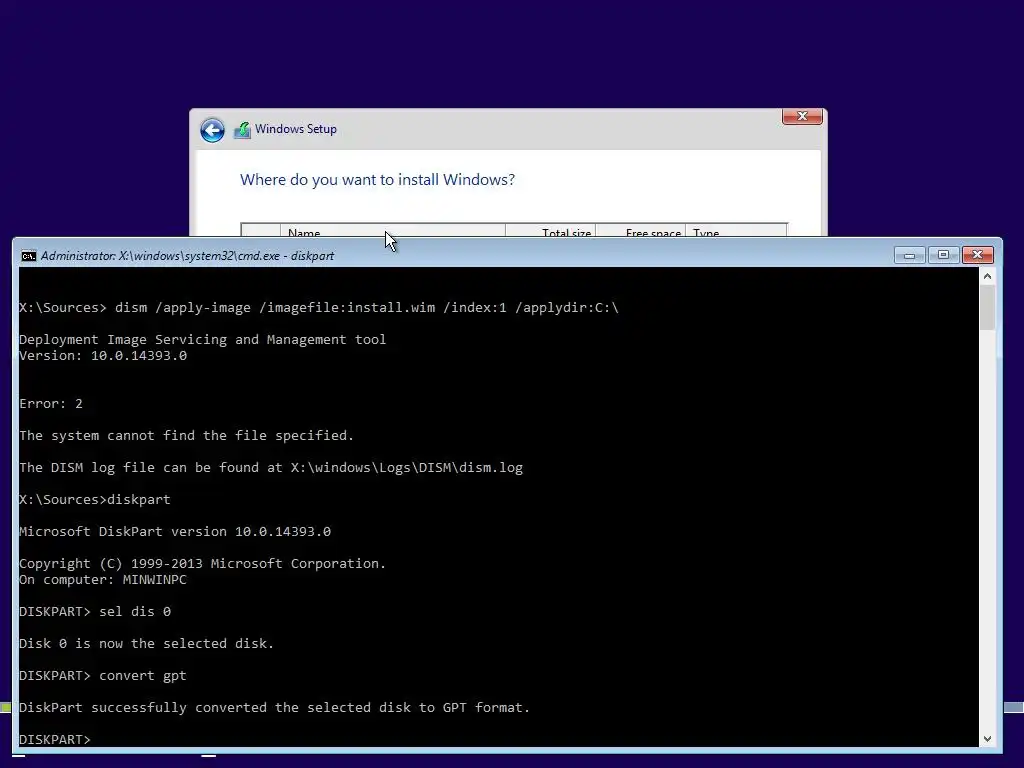The height and width of the screenshot is (768, 1024).
Task: Click the Copyright Microsoft Corporation line
Action: click(x=202, y=564)
